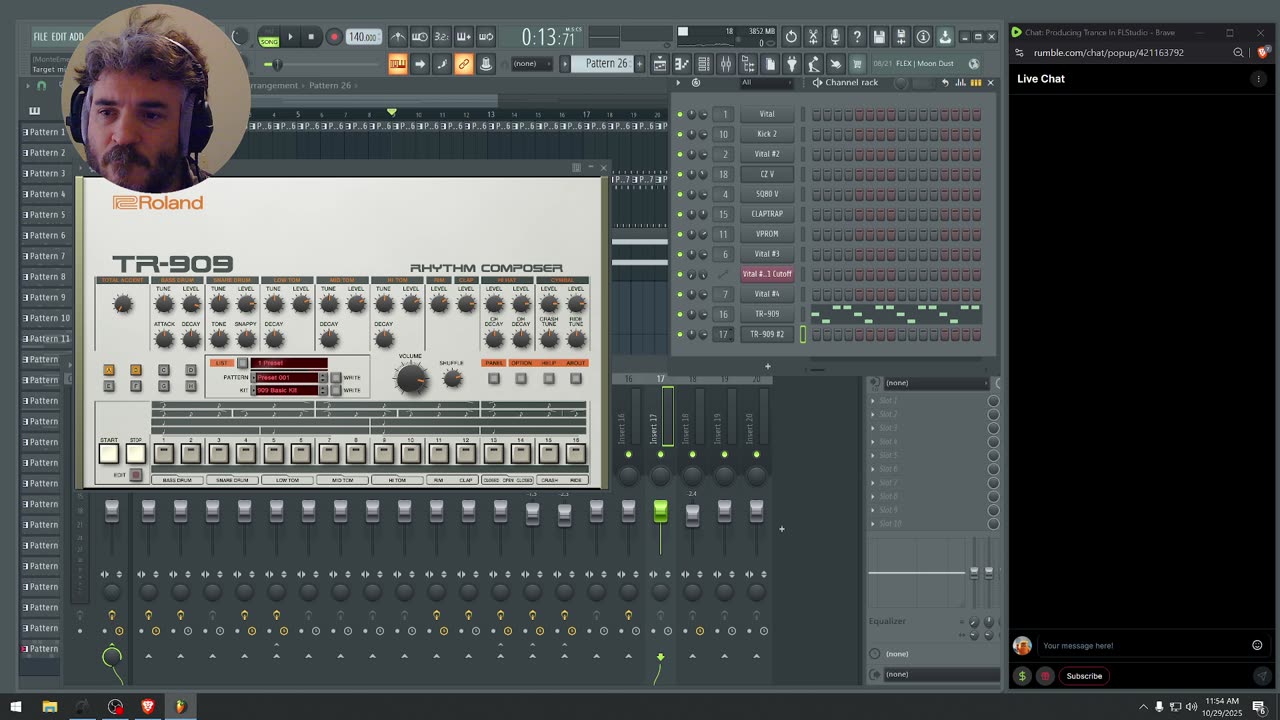Screen dimensions: 1280x720
Task: Toggle TR-909 step button 16
Action: click(575, 453)
